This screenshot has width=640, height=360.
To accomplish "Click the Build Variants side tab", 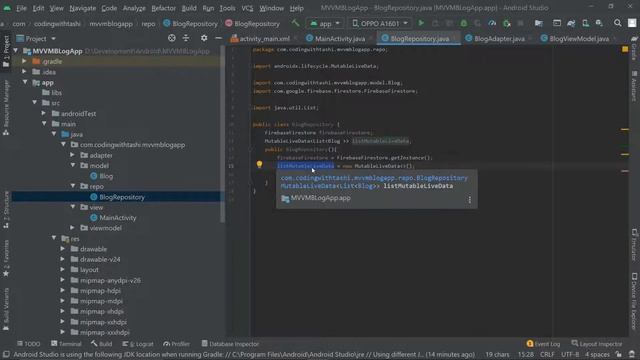I will tap(6, 309).
